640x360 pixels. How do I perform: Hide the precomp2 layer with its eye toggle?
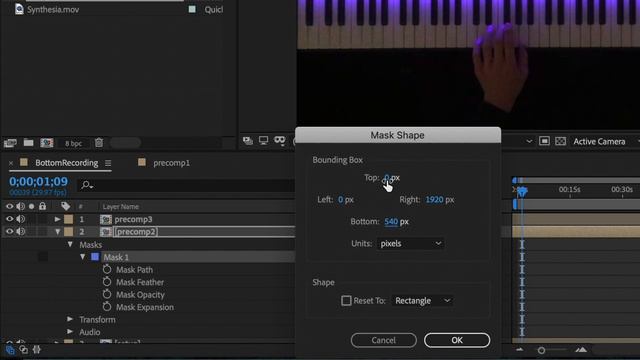[9, 231]
